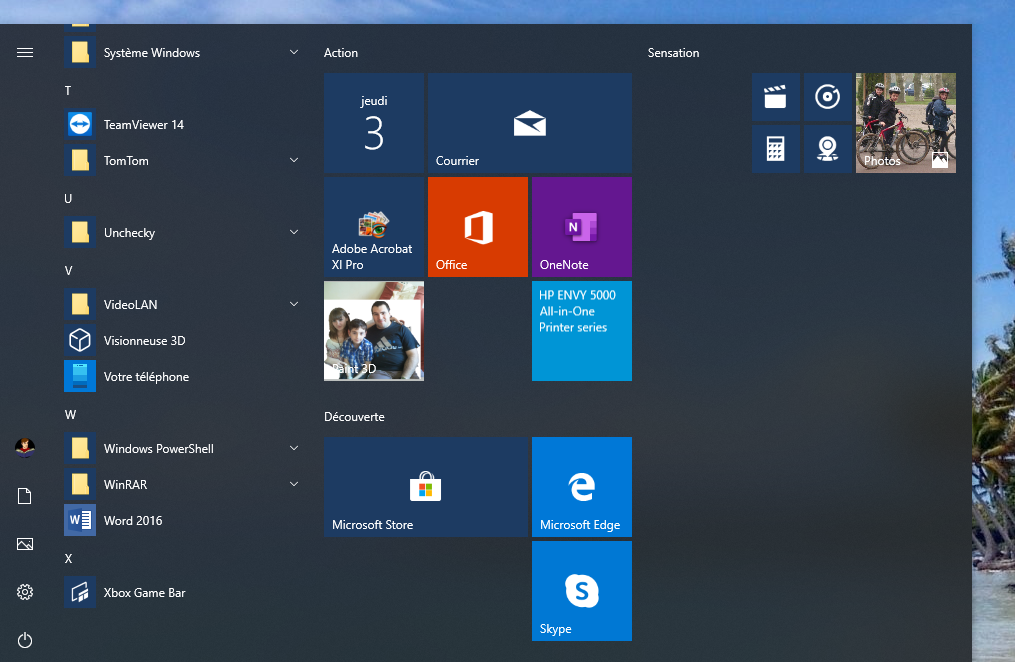Select the WinRAR folder label

[126, 485]
